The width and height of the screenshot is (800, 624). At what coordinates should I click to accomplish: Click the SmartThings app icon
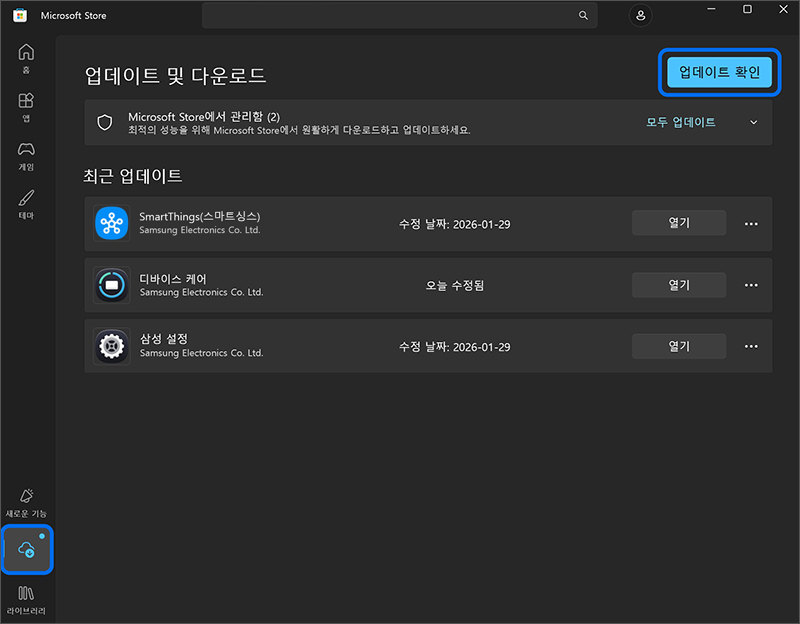tap(111, 222)
